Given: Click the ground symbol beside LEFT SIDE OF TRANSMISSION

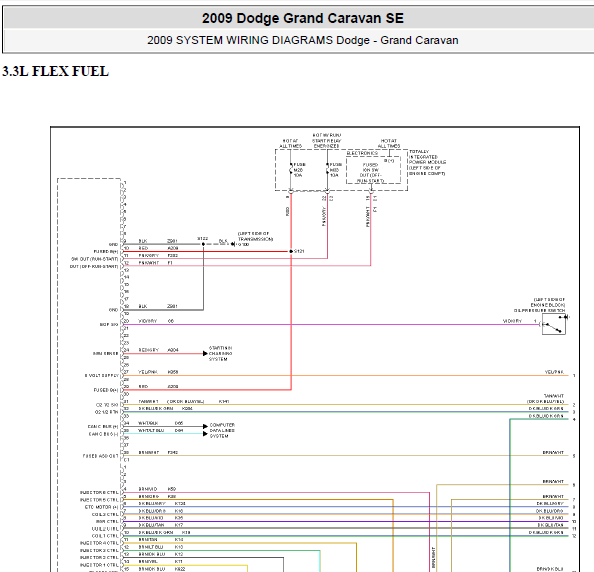Looking at the screenshot, I should tap(233, 244).
